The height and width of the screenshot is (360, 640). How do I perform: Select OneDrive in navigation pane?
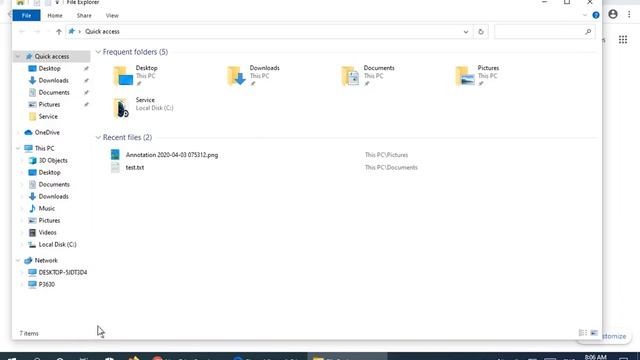[47, 133]
